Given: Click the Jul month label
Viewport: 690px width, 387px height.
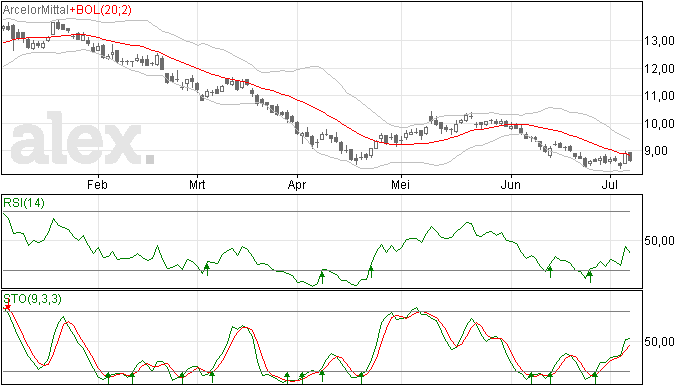Looking at the screenshot, I should [x=610, y=184].
